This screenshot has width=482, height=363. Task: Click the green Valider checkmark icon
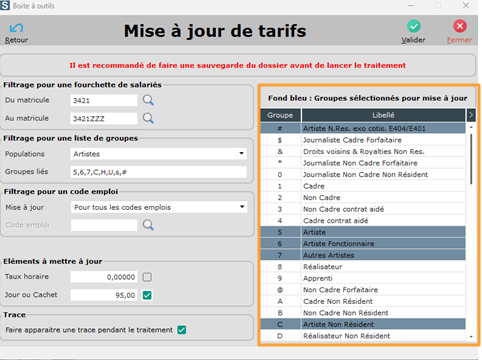413,26
